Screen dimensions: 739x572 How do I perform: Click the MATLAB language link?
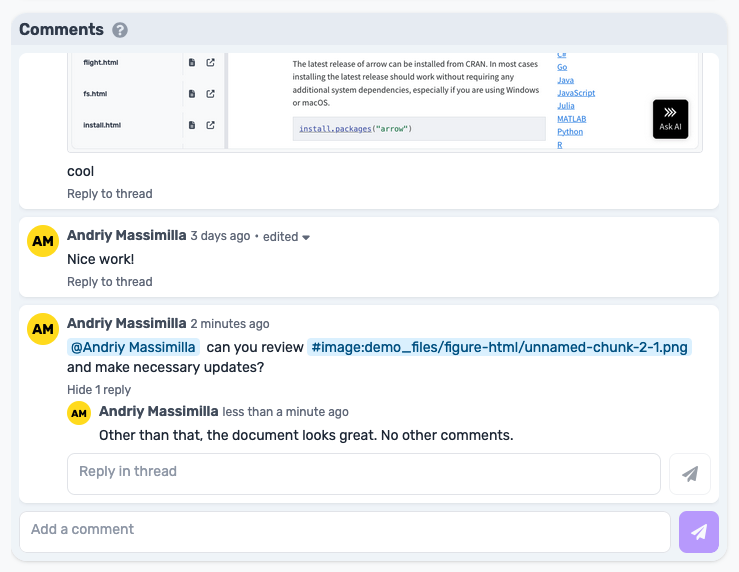tap(572, 119)
